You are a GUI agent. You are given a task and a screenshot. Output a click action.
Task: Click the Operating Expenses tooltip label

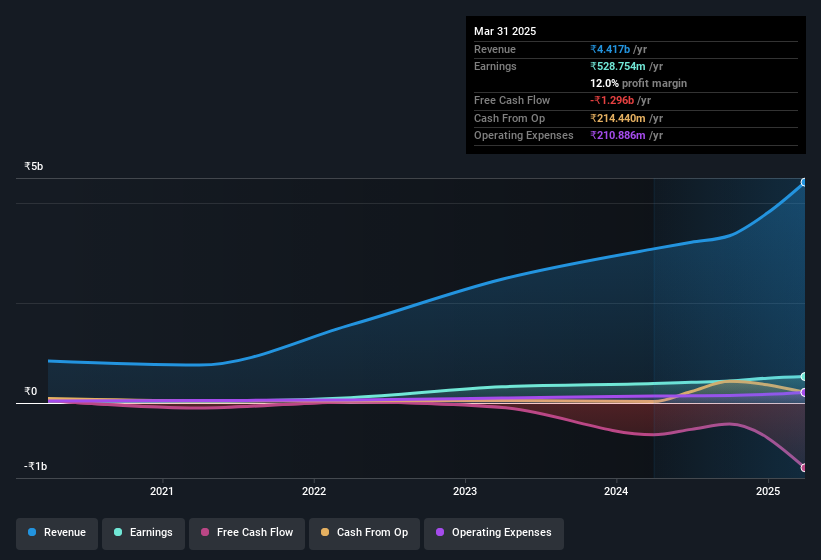524,136
